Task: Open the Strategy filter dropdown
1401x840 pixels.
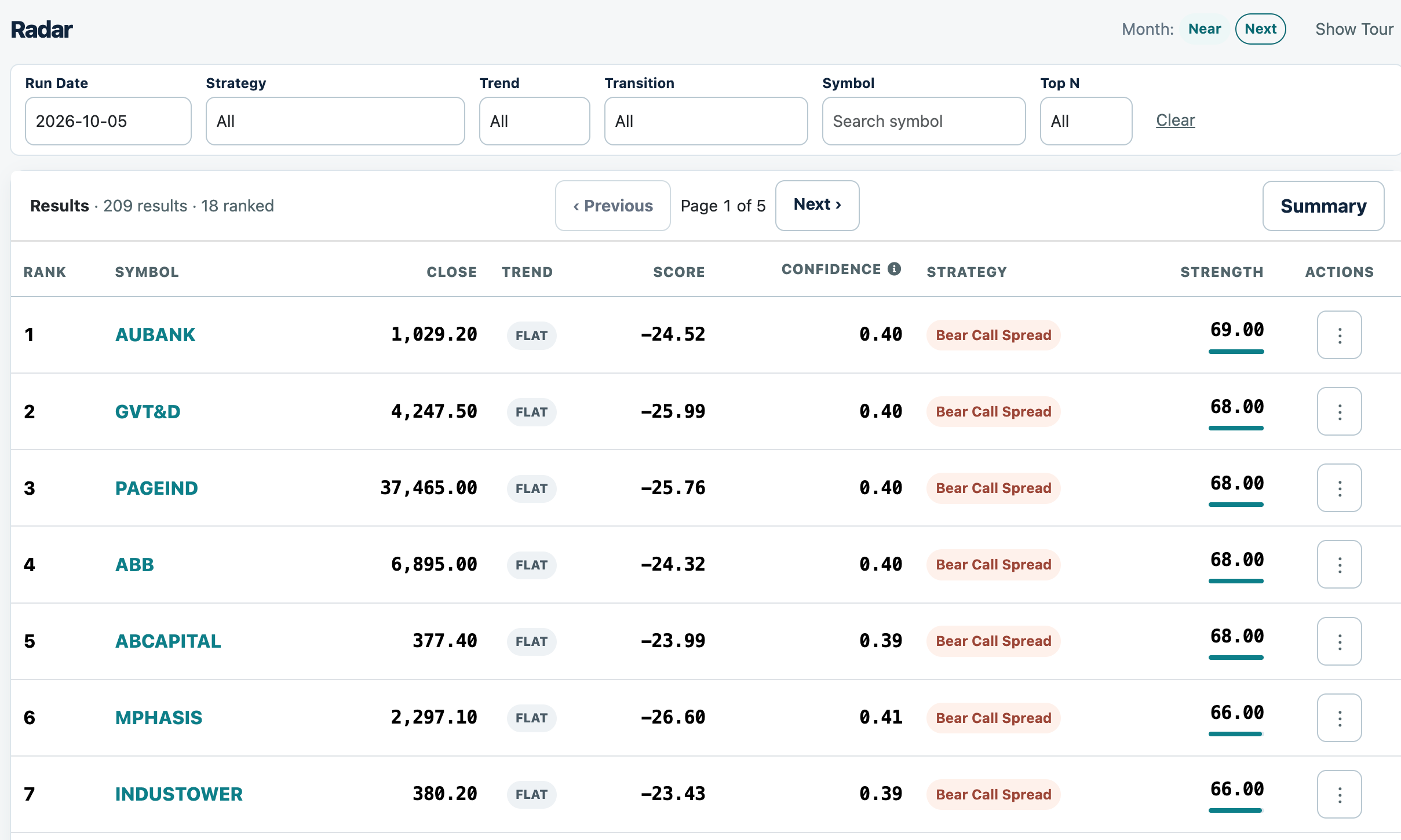Action: (335, 121)
